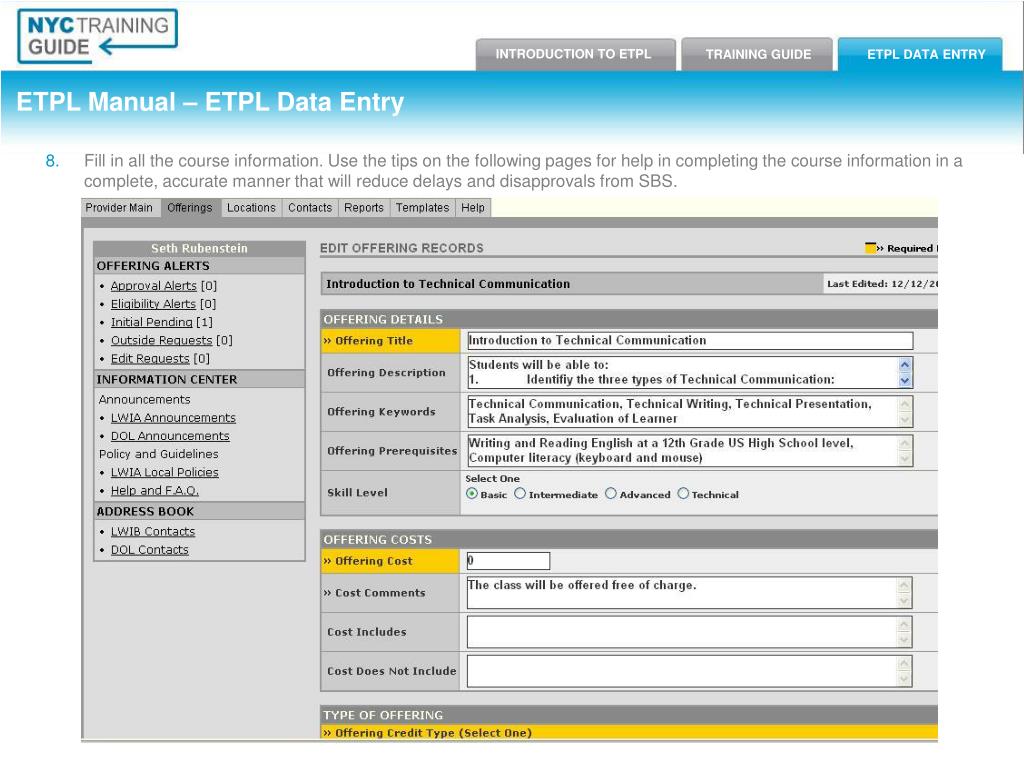Viewport: 1024px width, 768px height.
Task: Open the Training Guide tab
Action: click(757, 54)
